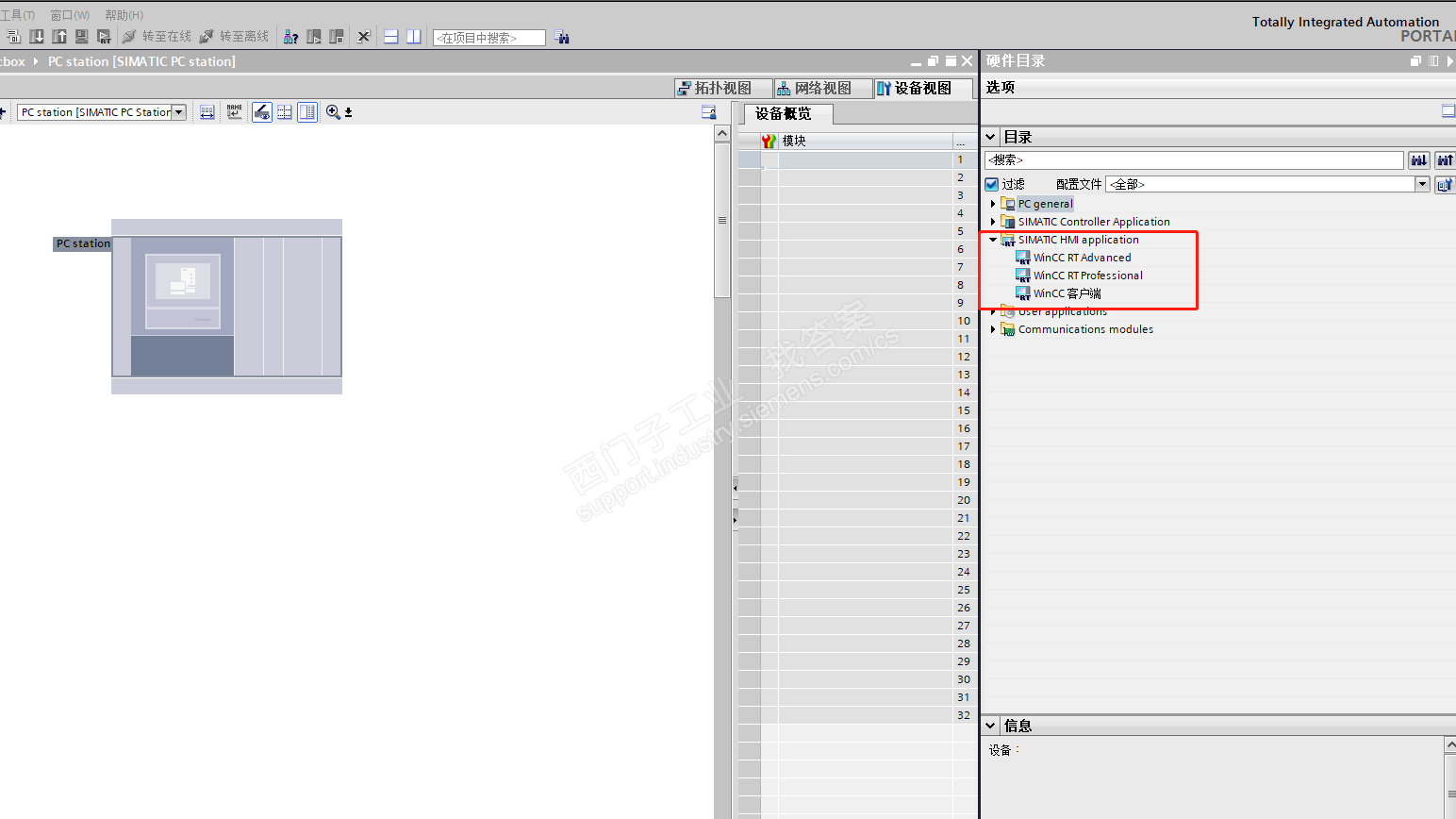Viewport: 1456px width, 819px height.
Task: Click the icon at right end of device toolbar
Action: click(708, 112)
